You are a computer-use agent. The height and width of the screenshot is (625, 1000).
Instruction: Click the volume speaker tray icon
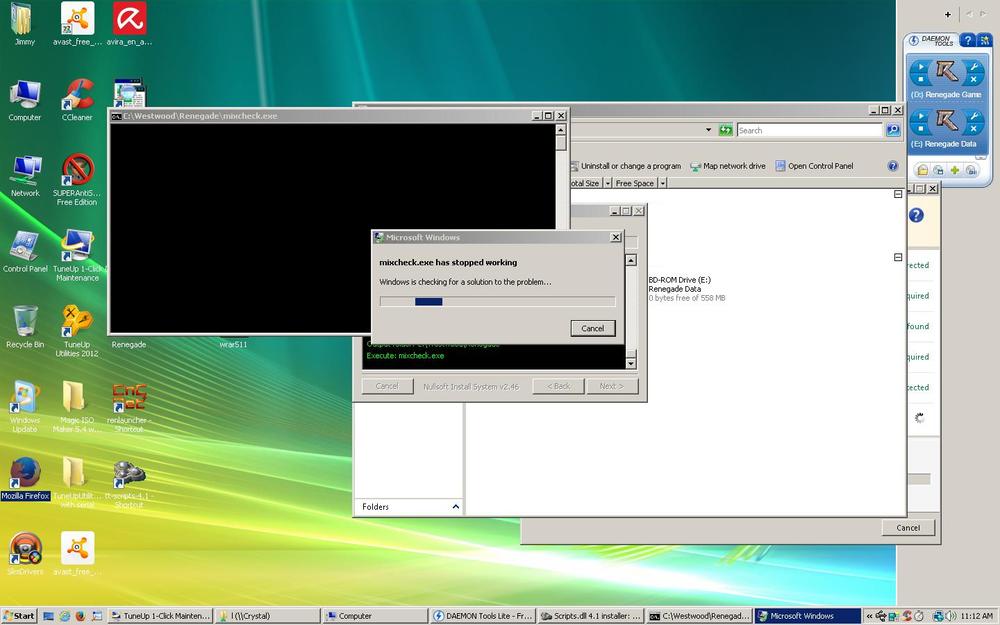[950, 616]
